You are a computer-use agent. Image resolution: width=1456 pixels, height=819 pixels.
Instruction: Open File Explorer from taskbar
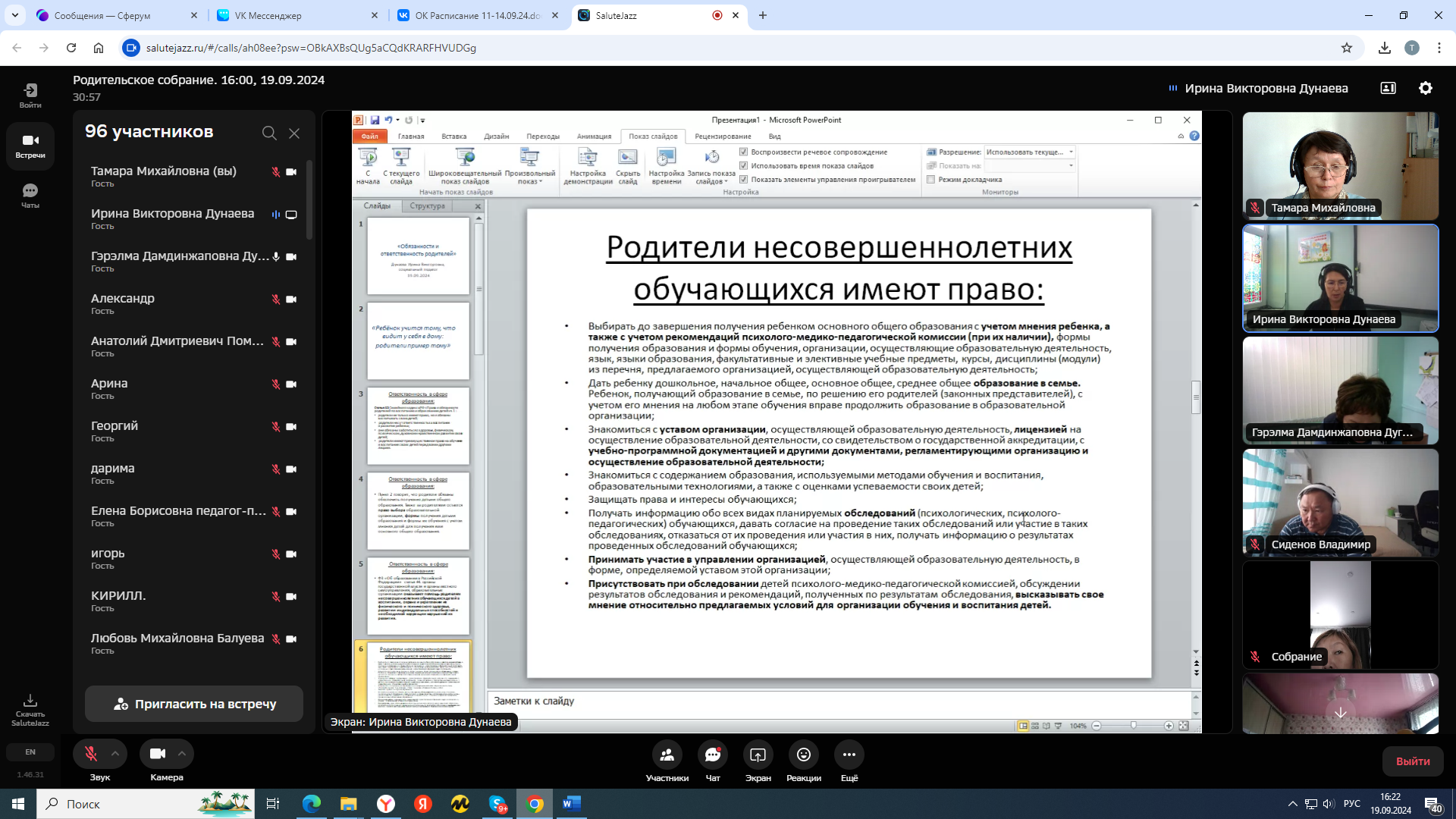[x=348, y=804]
